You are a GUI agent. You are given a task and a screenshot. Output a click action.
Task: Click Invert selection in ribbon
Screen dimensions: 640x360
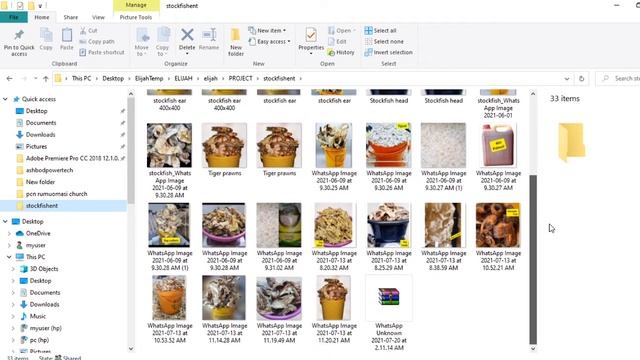(388, 52)
